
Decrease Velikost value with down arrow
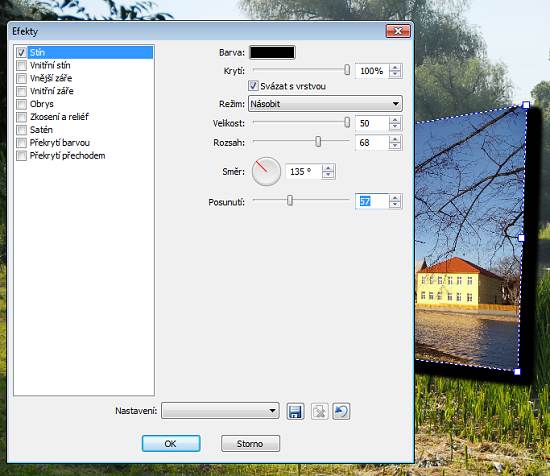(x=395, y=127)
